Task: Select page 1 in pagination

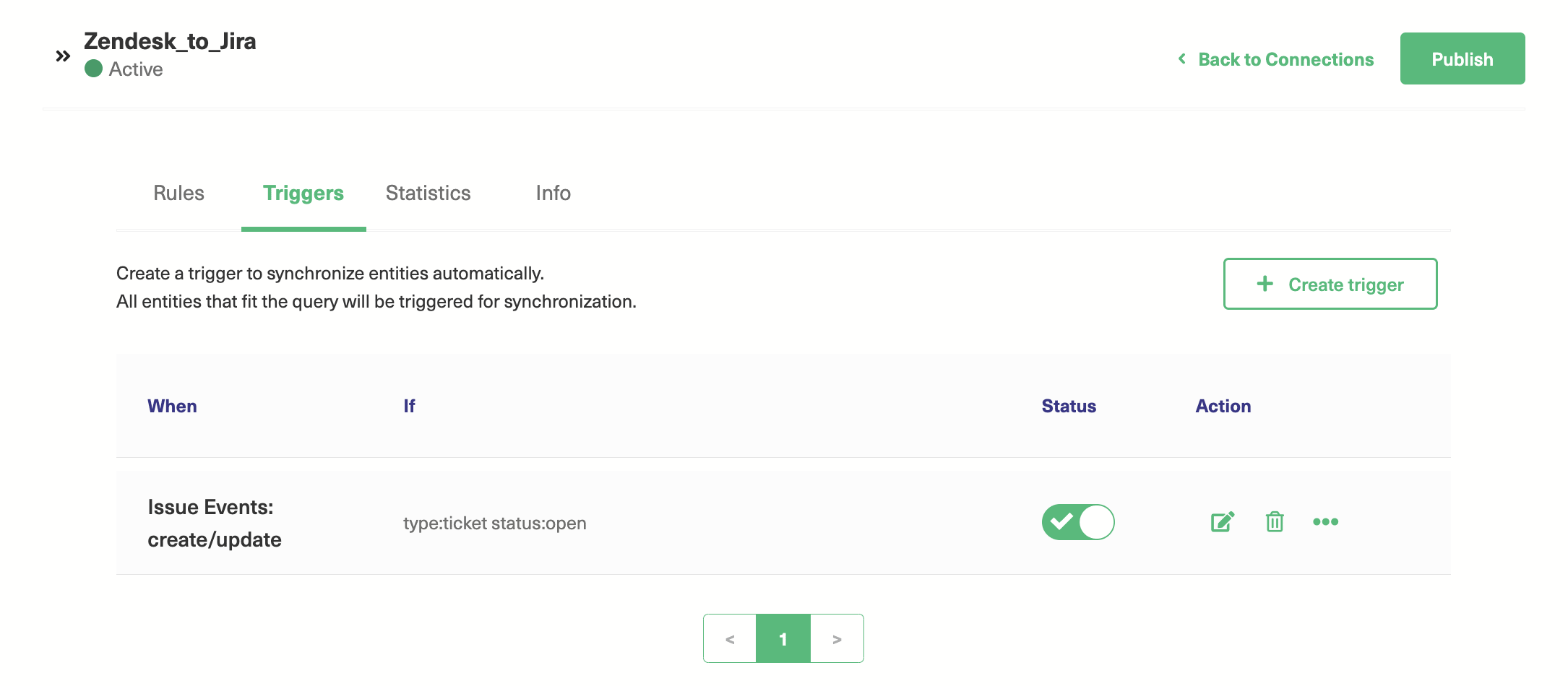Action: click(783, 638)
